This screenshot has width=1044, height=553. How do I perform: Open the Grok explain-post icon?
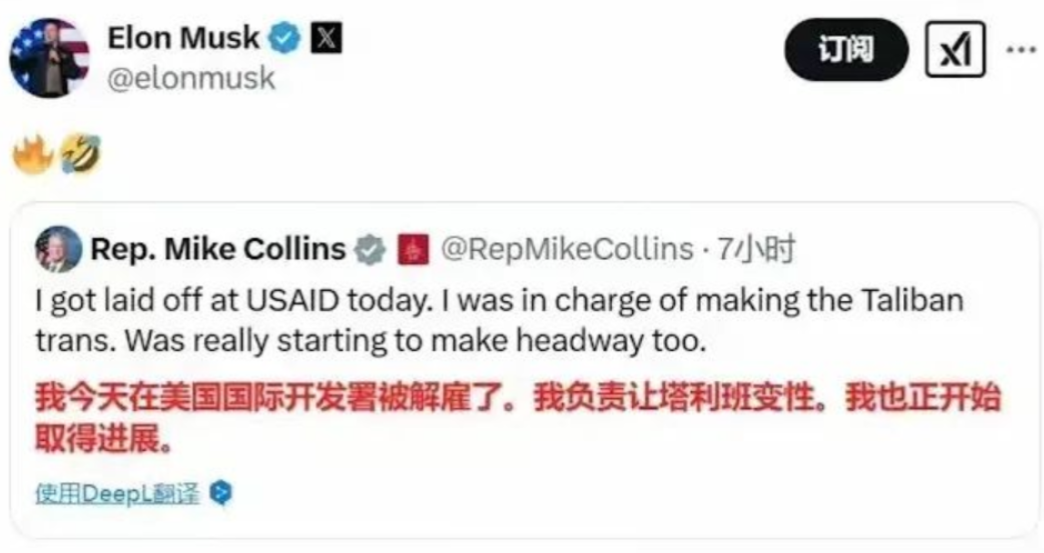pyautogui.click(x=955, y=50)
